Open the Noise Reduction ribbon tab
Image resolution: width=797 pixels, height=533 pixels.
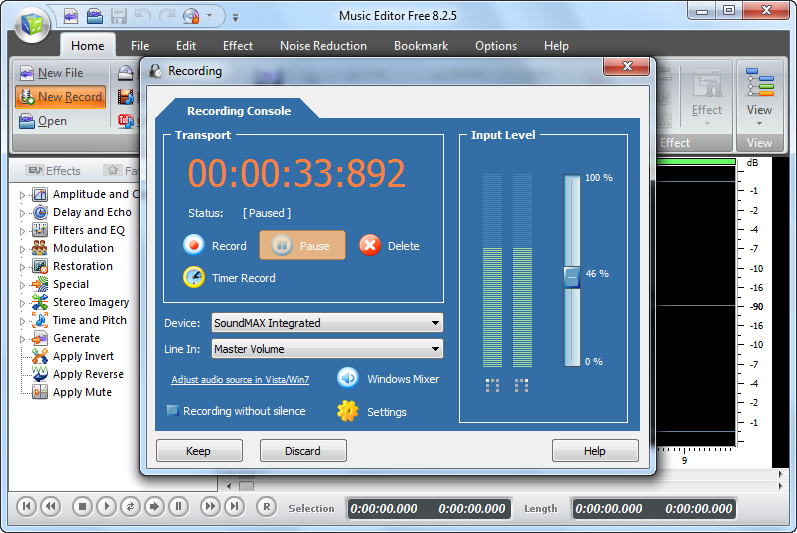coord(323,46)
